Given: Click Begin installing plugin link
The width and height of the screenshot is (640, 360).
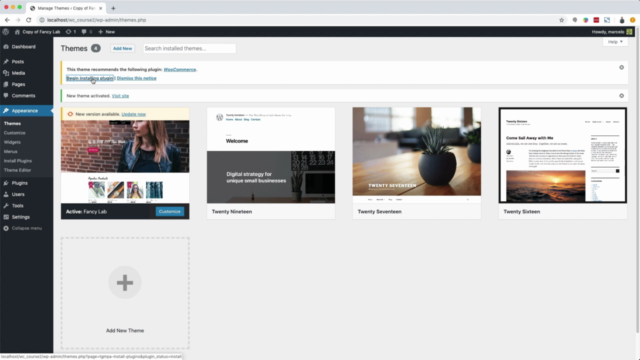Looking at the screenshot, I should (90, 78).
